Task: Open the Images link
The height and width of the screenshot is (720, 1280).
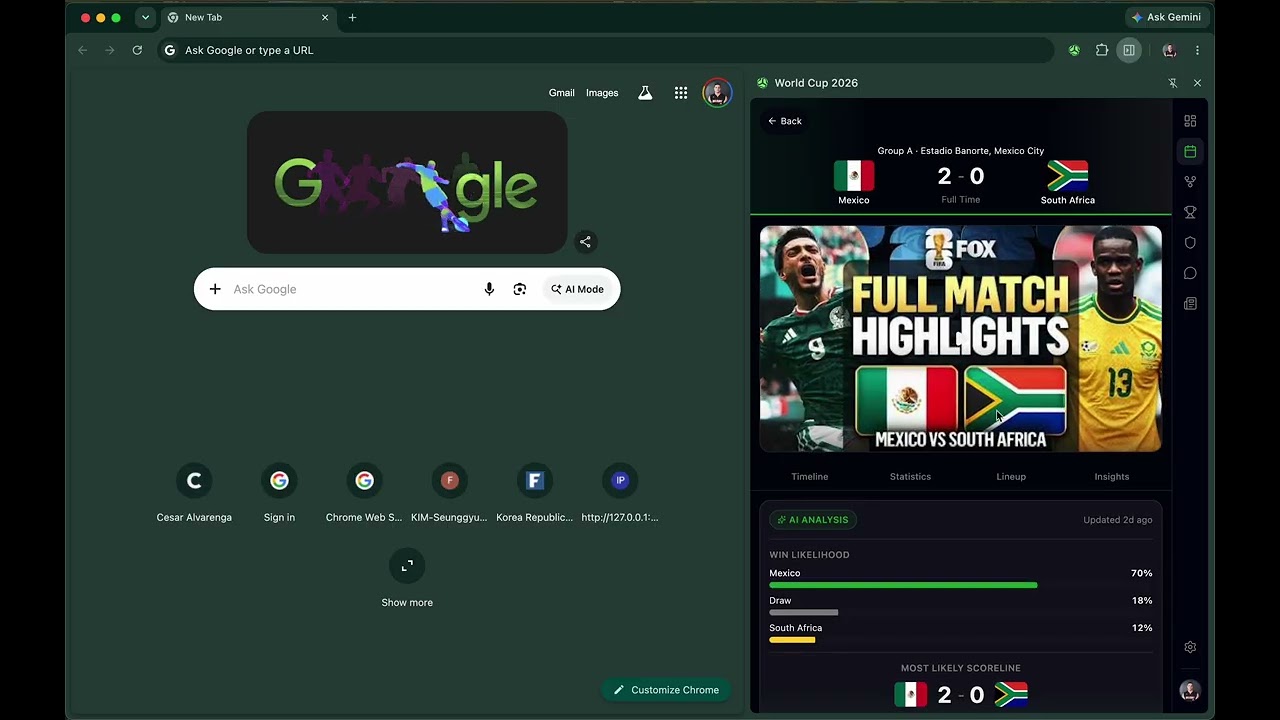Action: click(602, 93)
